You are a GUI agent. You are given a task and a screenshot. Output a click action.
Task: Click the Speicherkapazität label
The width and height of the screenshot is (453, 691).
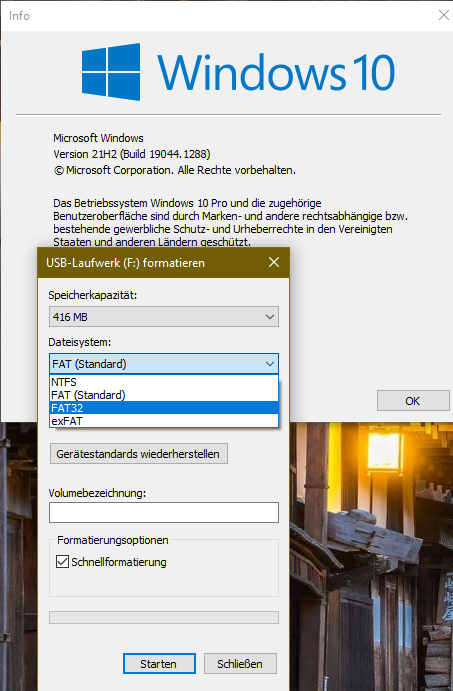coord(93,295)
